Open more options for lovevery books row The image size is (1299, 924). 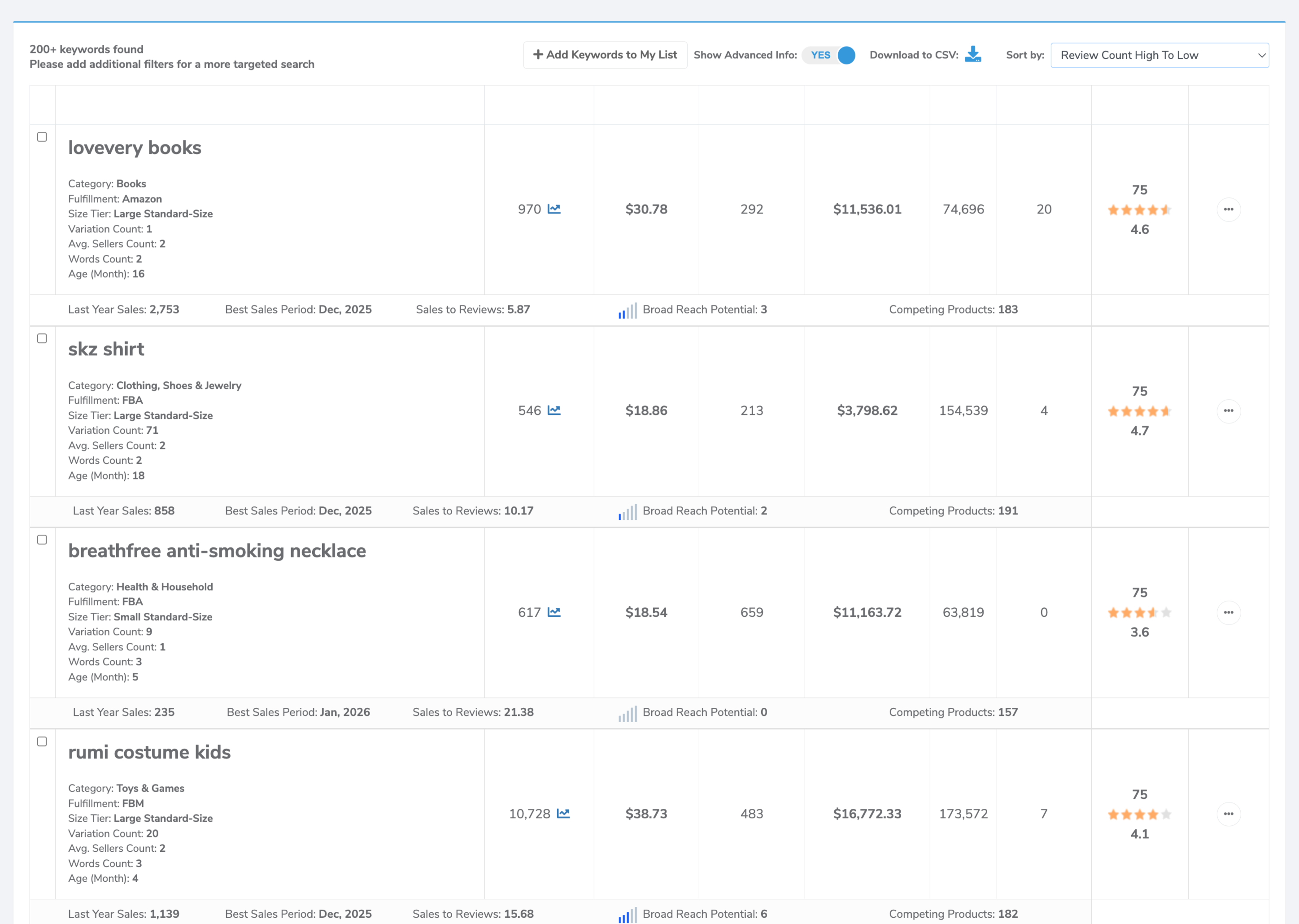[1229, 209]
